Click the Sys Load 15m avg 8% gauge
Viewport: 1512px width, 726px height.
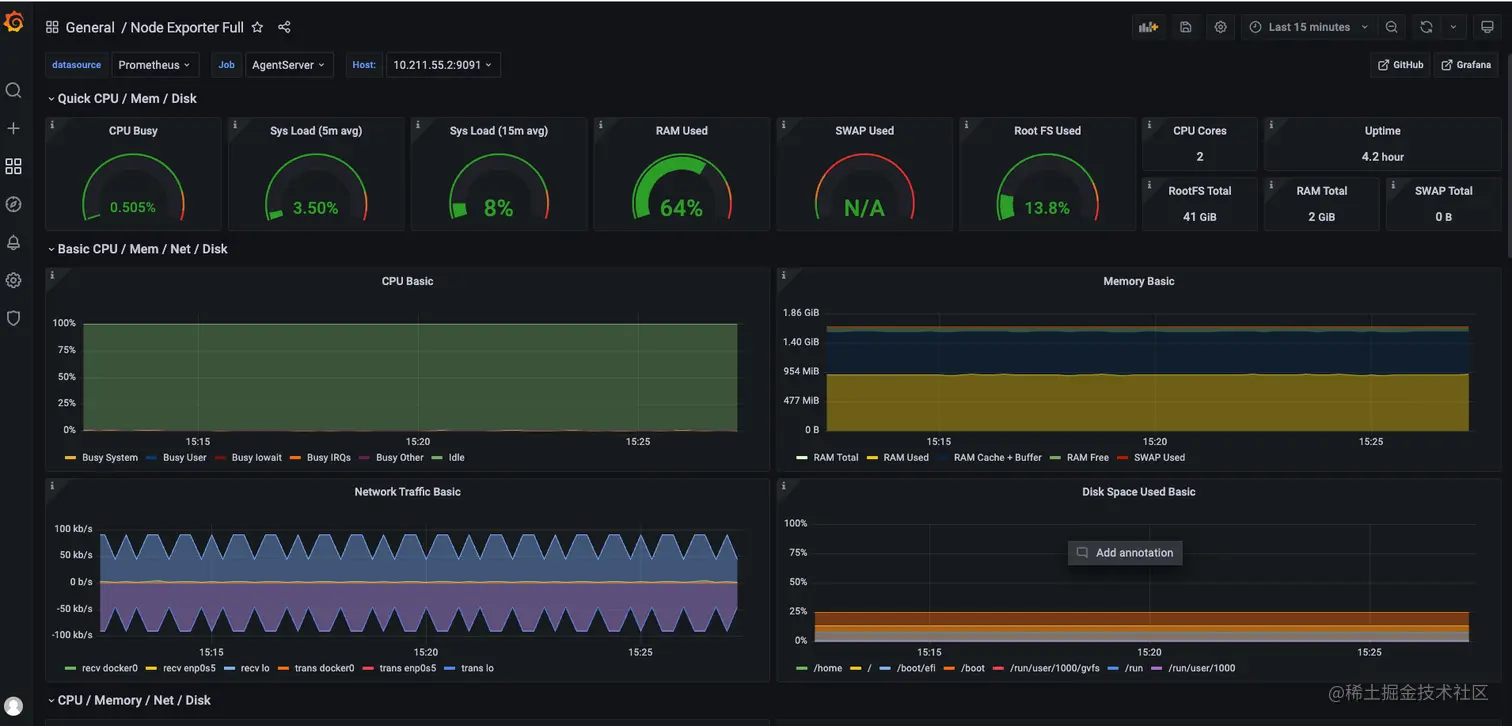click(x=498, y=187)
